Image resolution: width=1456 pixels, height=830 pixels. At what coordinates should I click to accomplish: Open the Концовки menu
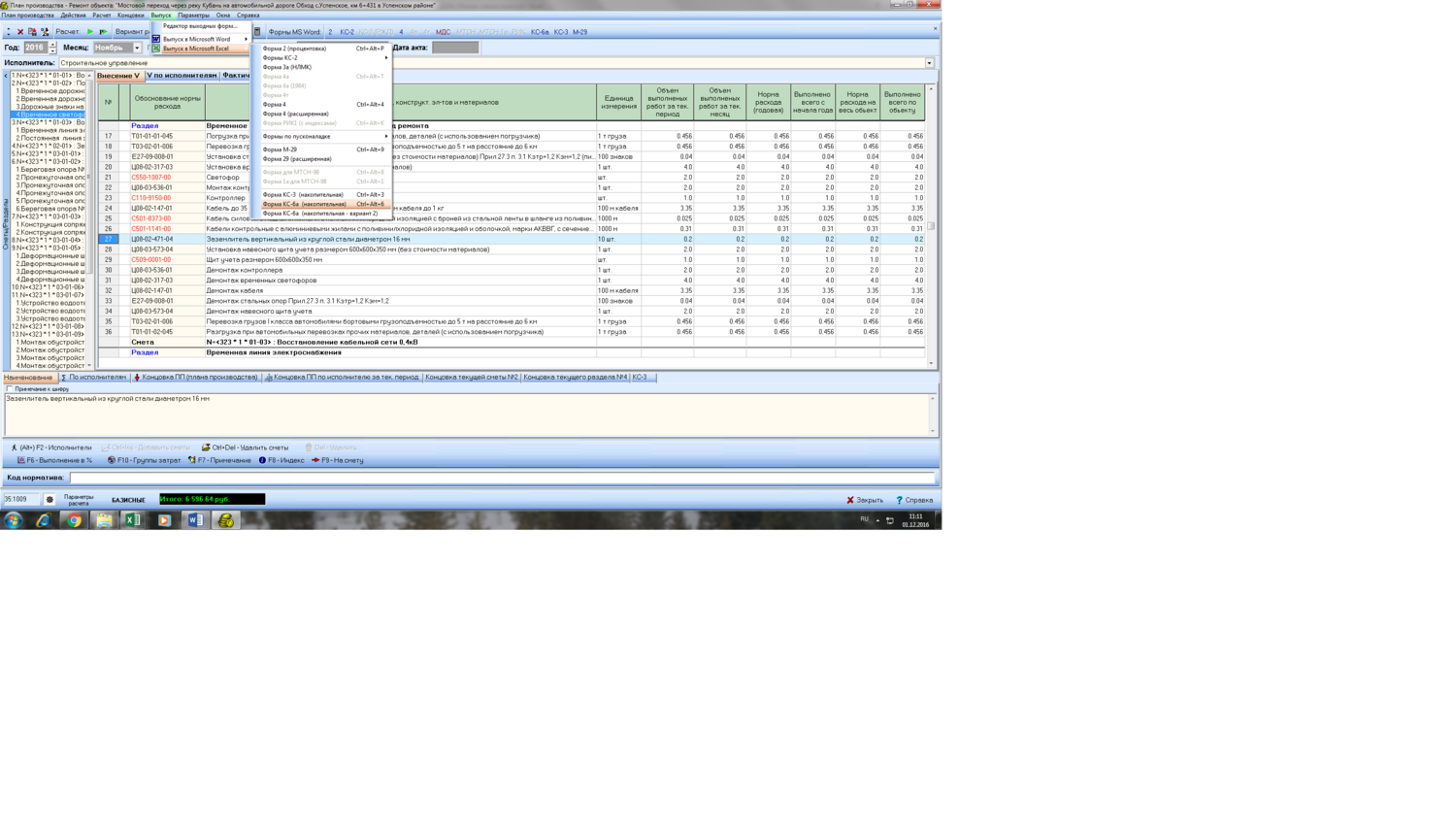click(130, 16)
